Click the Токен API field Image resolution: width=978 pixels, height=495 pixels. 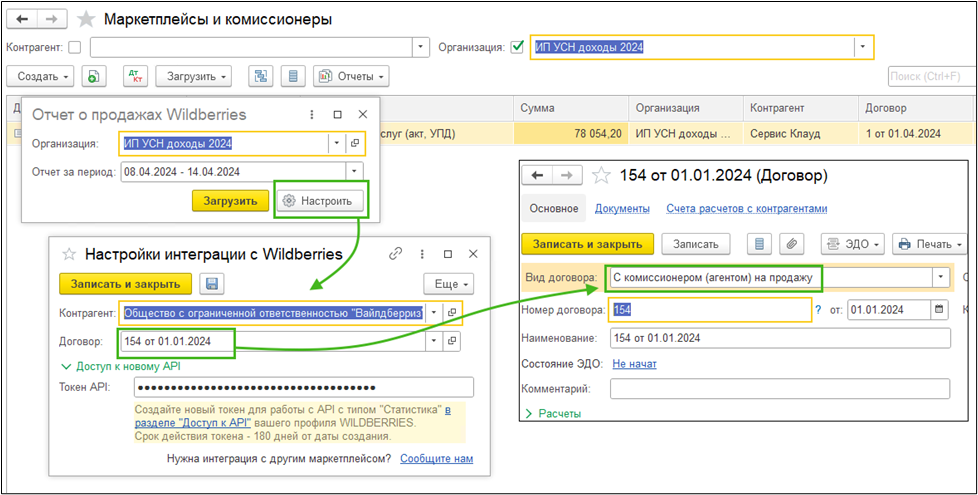(304, 387)
